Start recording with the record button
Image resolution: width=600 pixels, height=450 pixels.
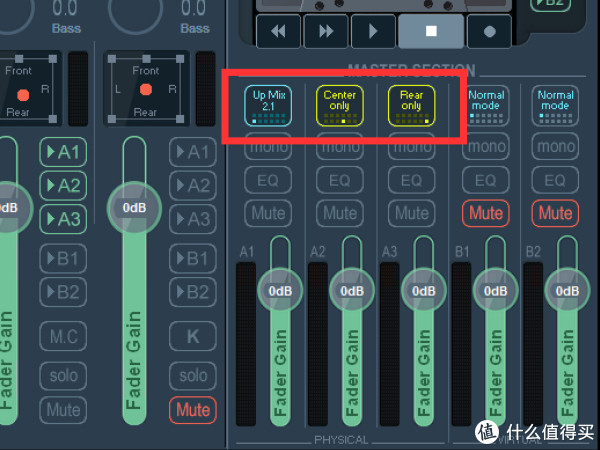pyautogui.click(x=489, y=31)
